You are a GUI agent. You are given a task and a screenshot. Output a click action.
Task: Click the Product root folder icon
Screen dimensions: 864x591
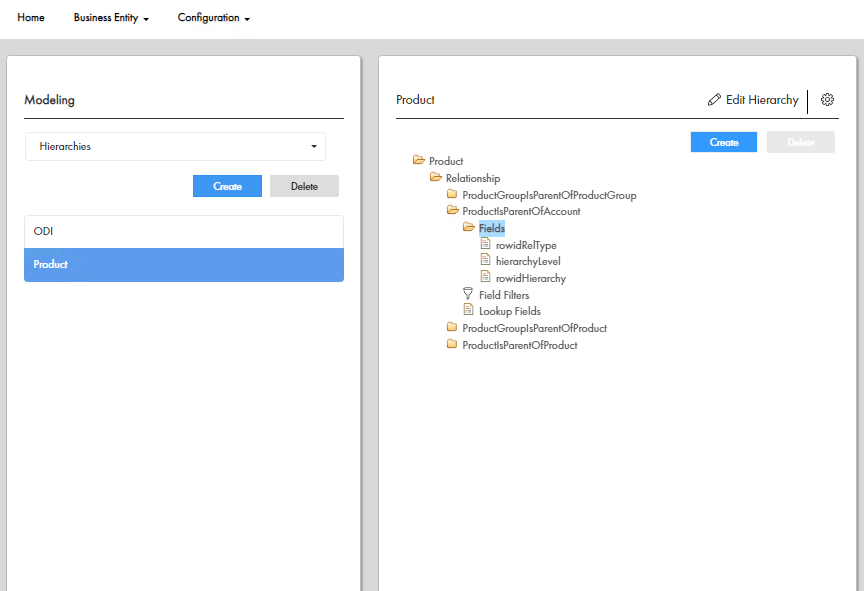(419, 160)
